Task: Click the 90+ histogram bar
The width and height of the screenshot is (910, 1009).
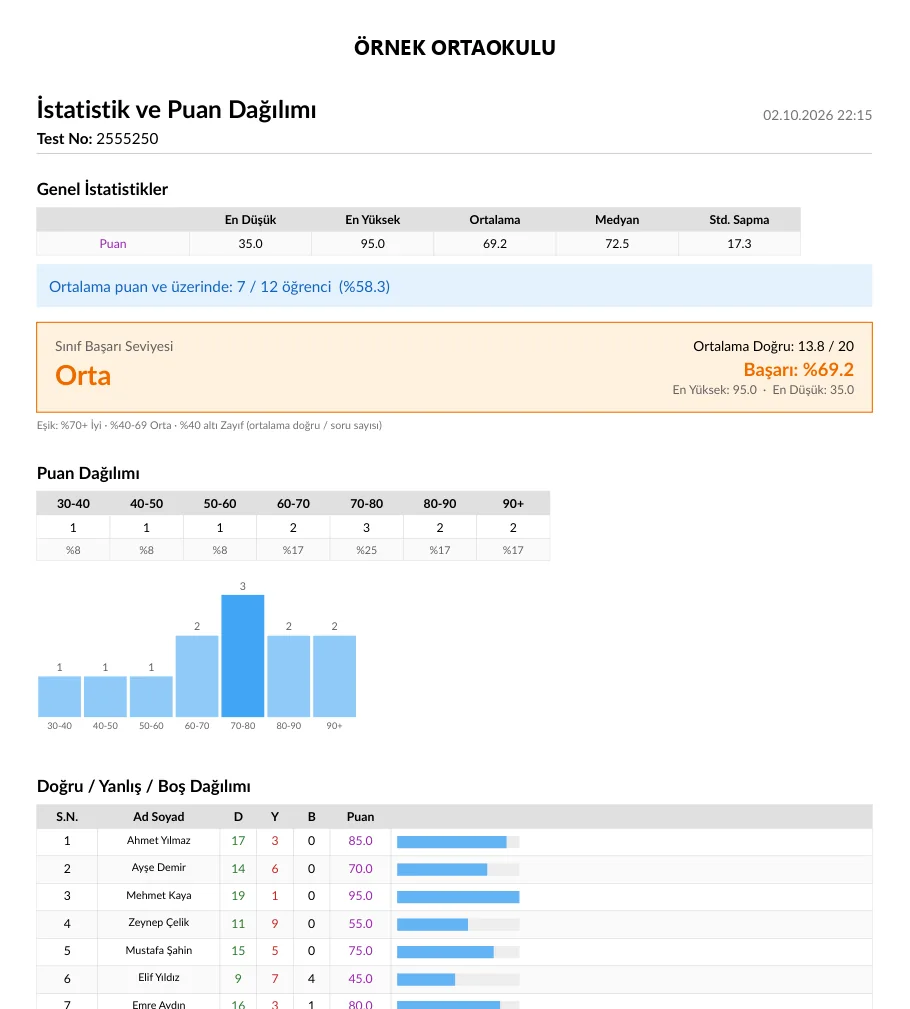Action: 335,676
